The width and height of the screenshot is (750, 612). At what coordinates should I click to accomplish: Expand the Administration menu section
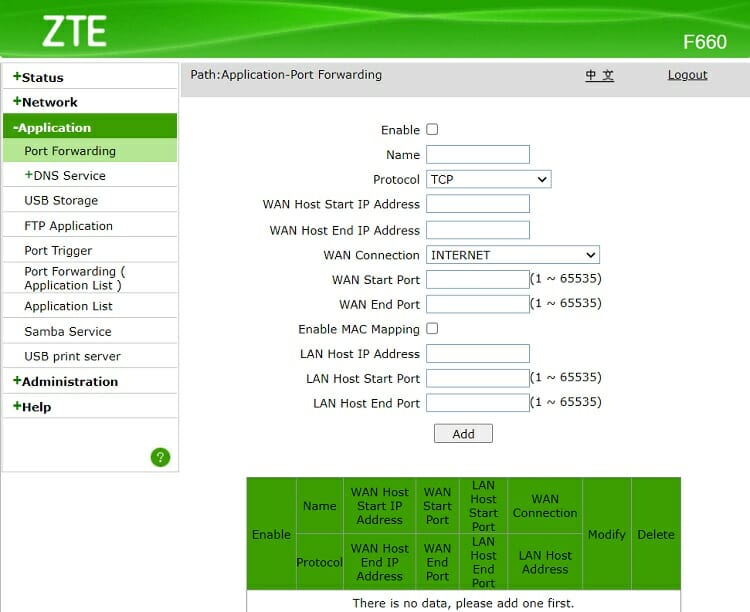(x=65, y=382)
